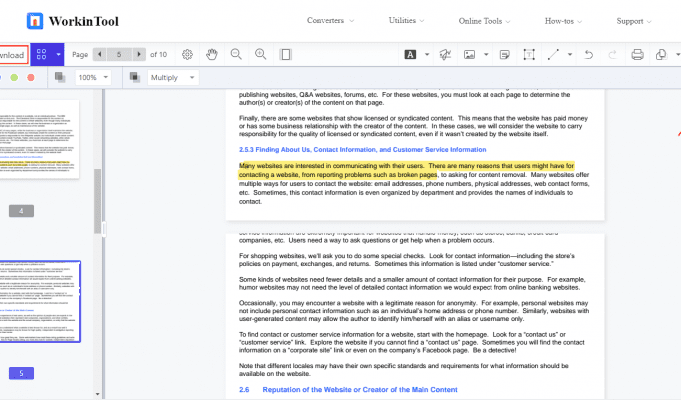
Task: Click heading 2.5.3 Finding About Us
Action: [x=362, y=149]
